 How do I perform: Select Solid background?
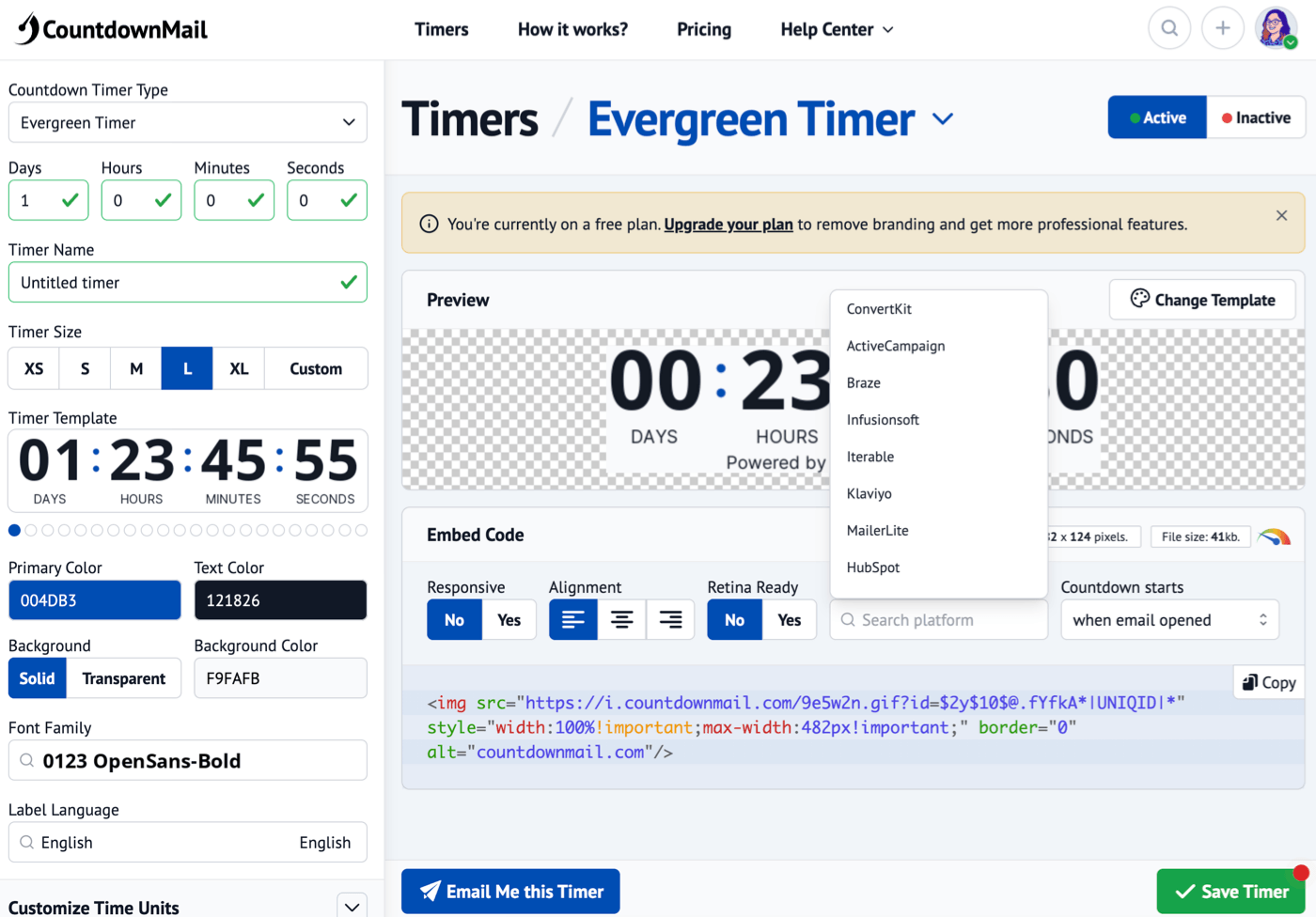(38, 678)
